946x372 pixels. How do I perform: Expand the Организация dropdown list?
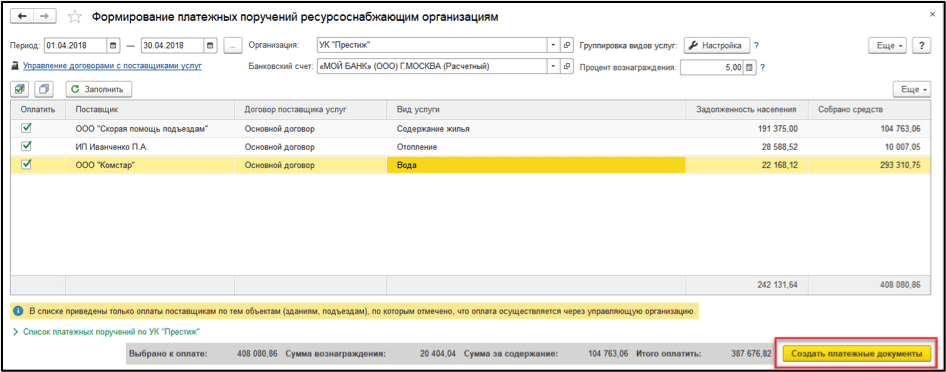coord(554,45)
